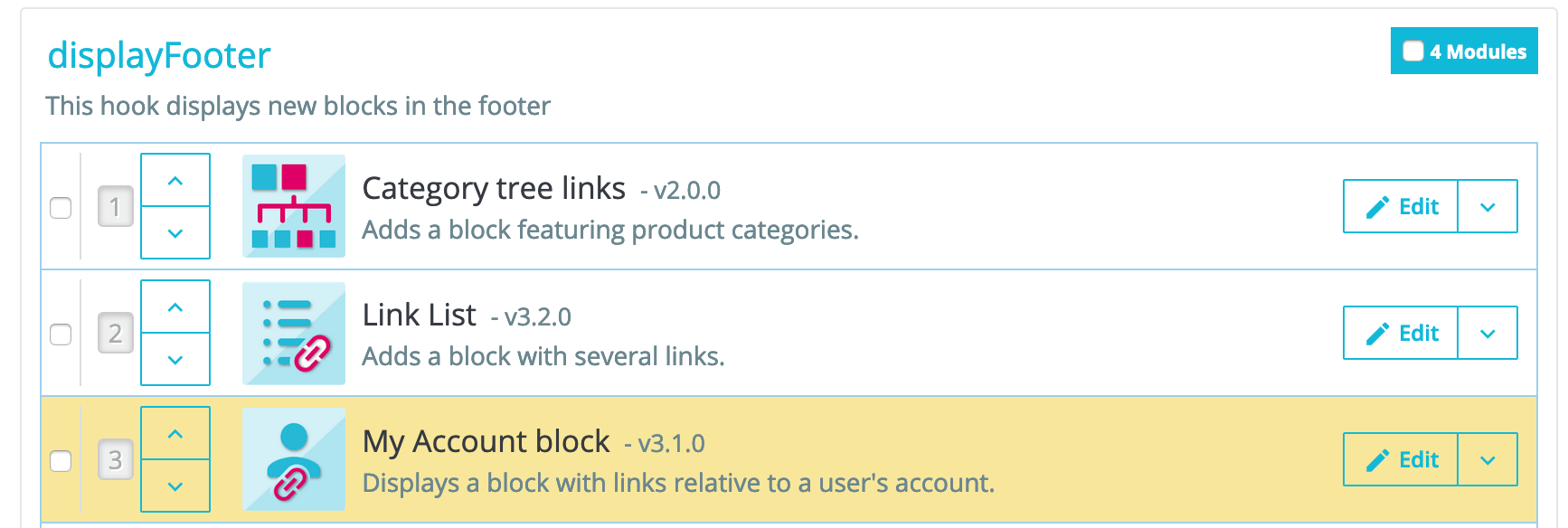The height and width of the screenshot is (528, 1568).
Task: Move My Account block up one position
Action: pyautogui.click(x=175, y=433)
